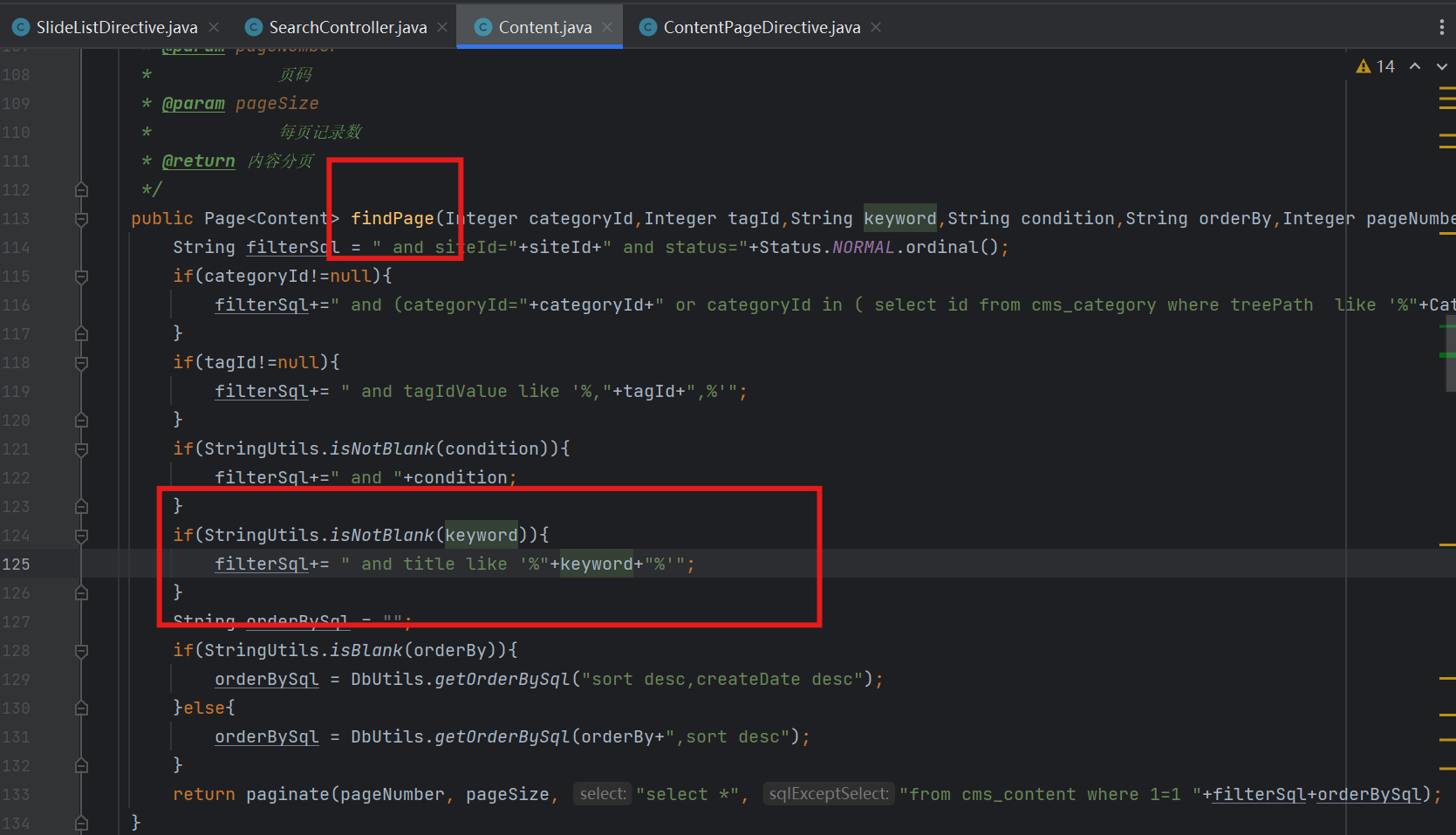Collapse the orderBy if-block at line 128

[81, 651]
